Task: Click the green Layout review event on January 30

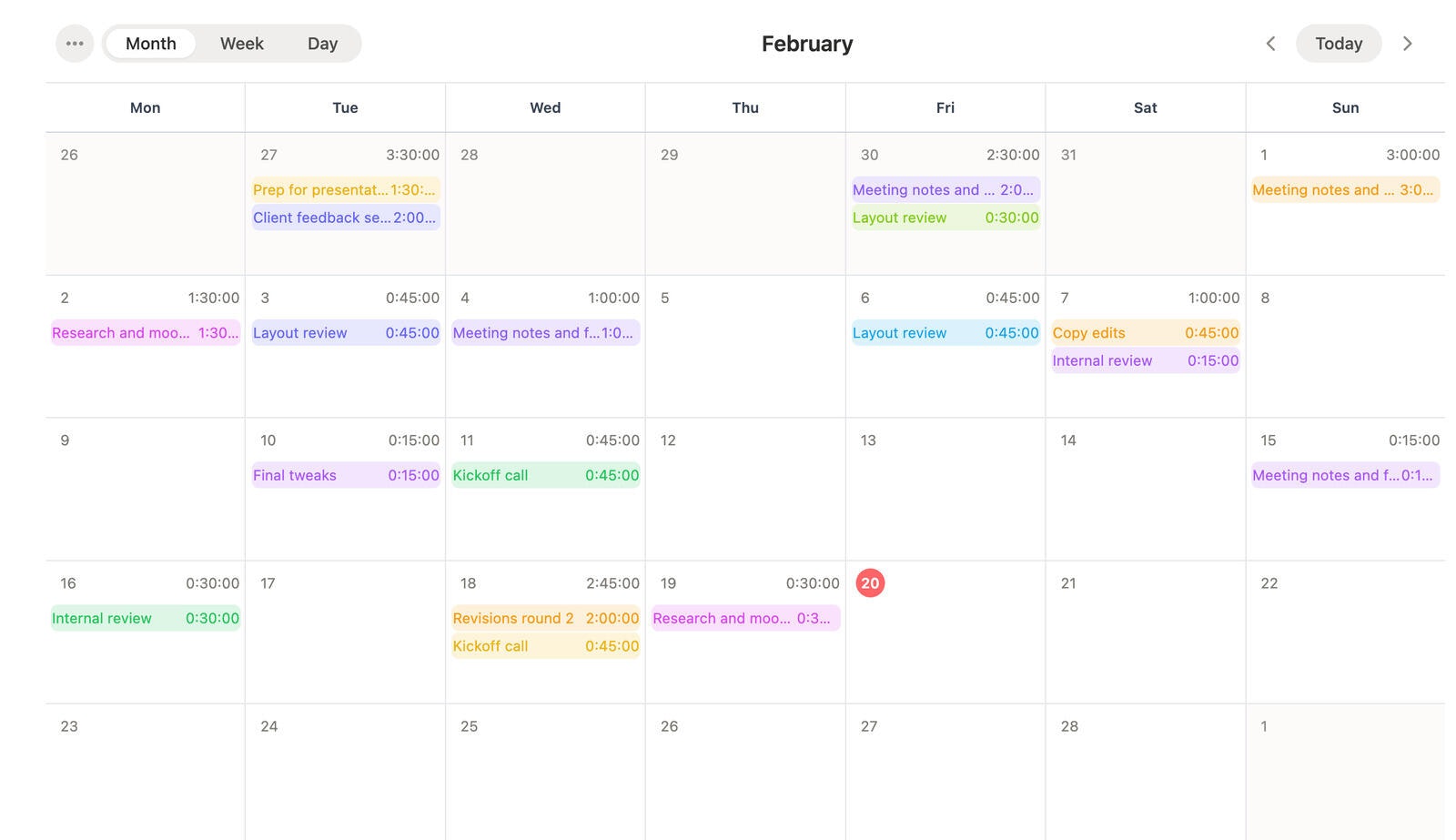Action: [x=945, y=218]
